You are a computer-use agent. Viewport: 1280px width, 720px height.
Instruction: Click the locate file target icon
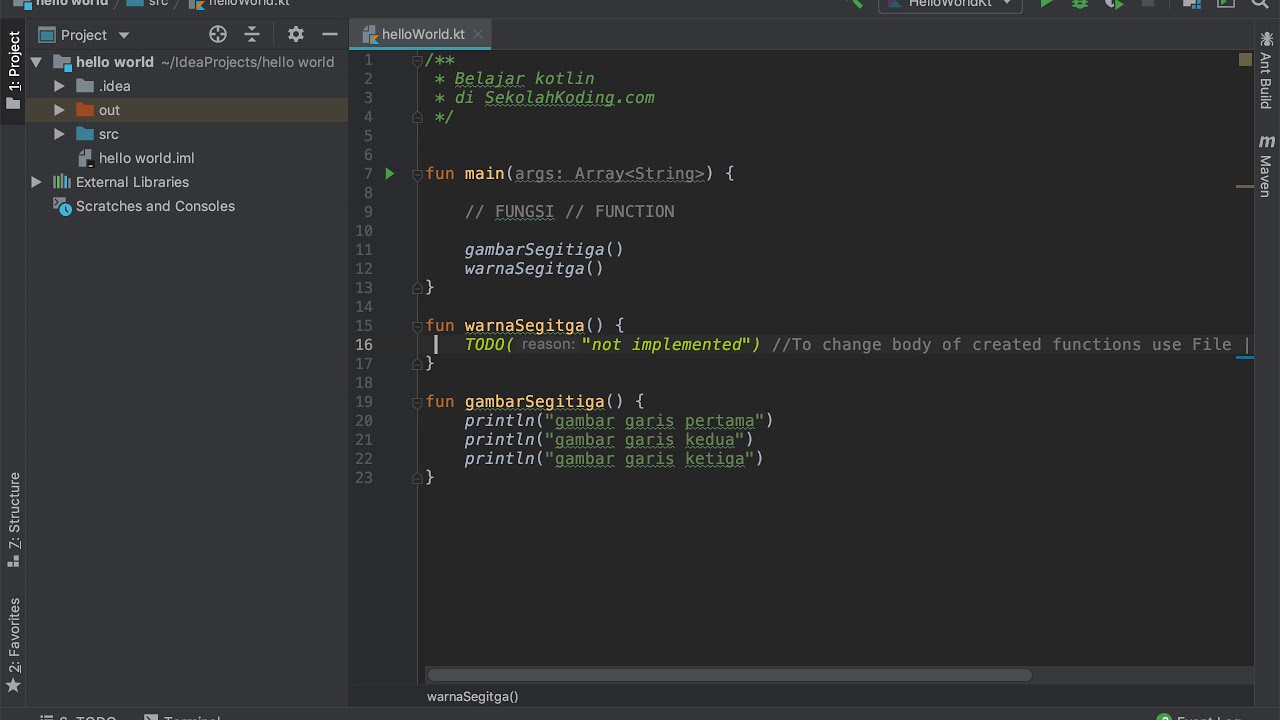tap(218, 34)
